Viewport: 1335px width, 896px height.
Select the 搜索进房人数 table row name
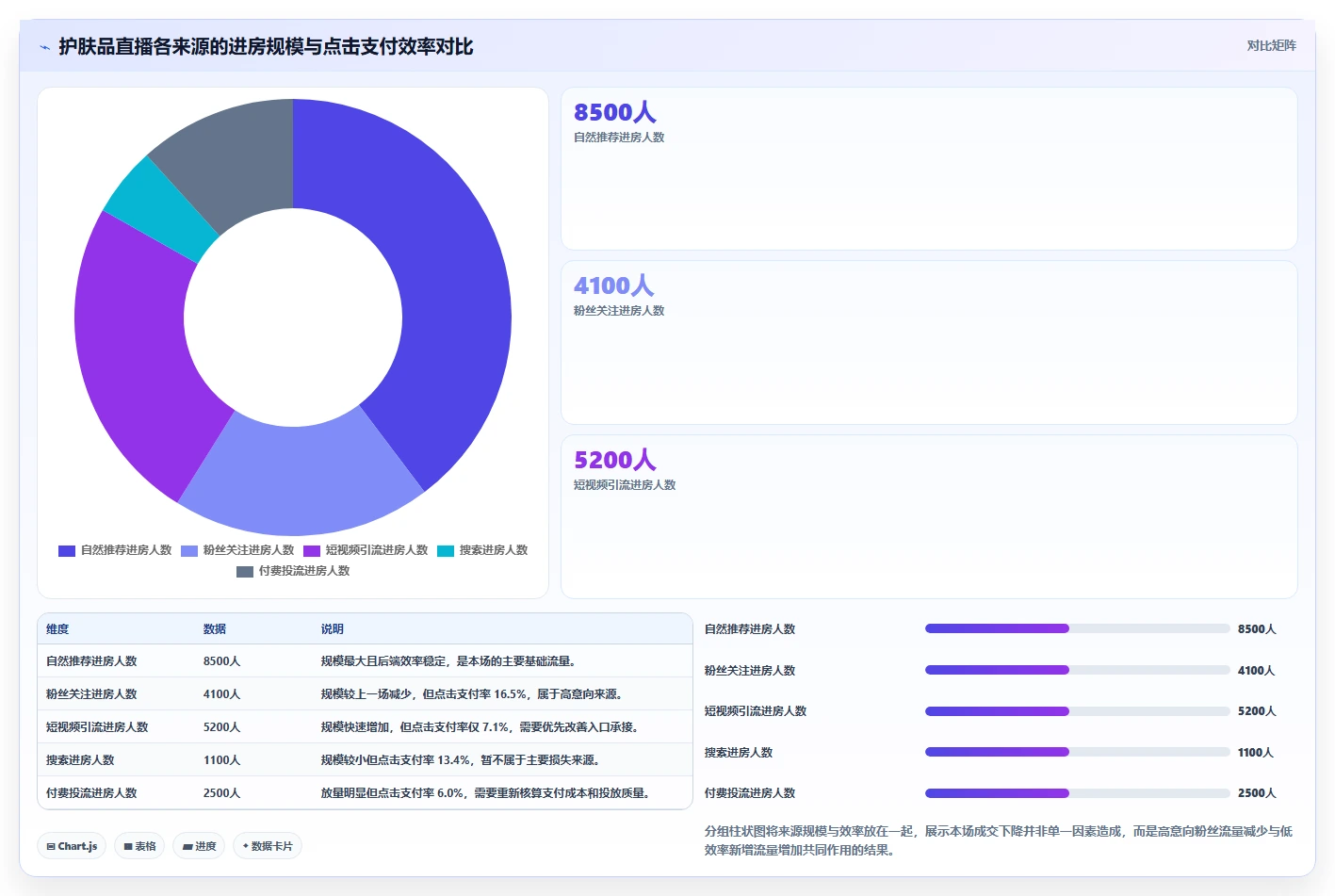pos(80,760)
